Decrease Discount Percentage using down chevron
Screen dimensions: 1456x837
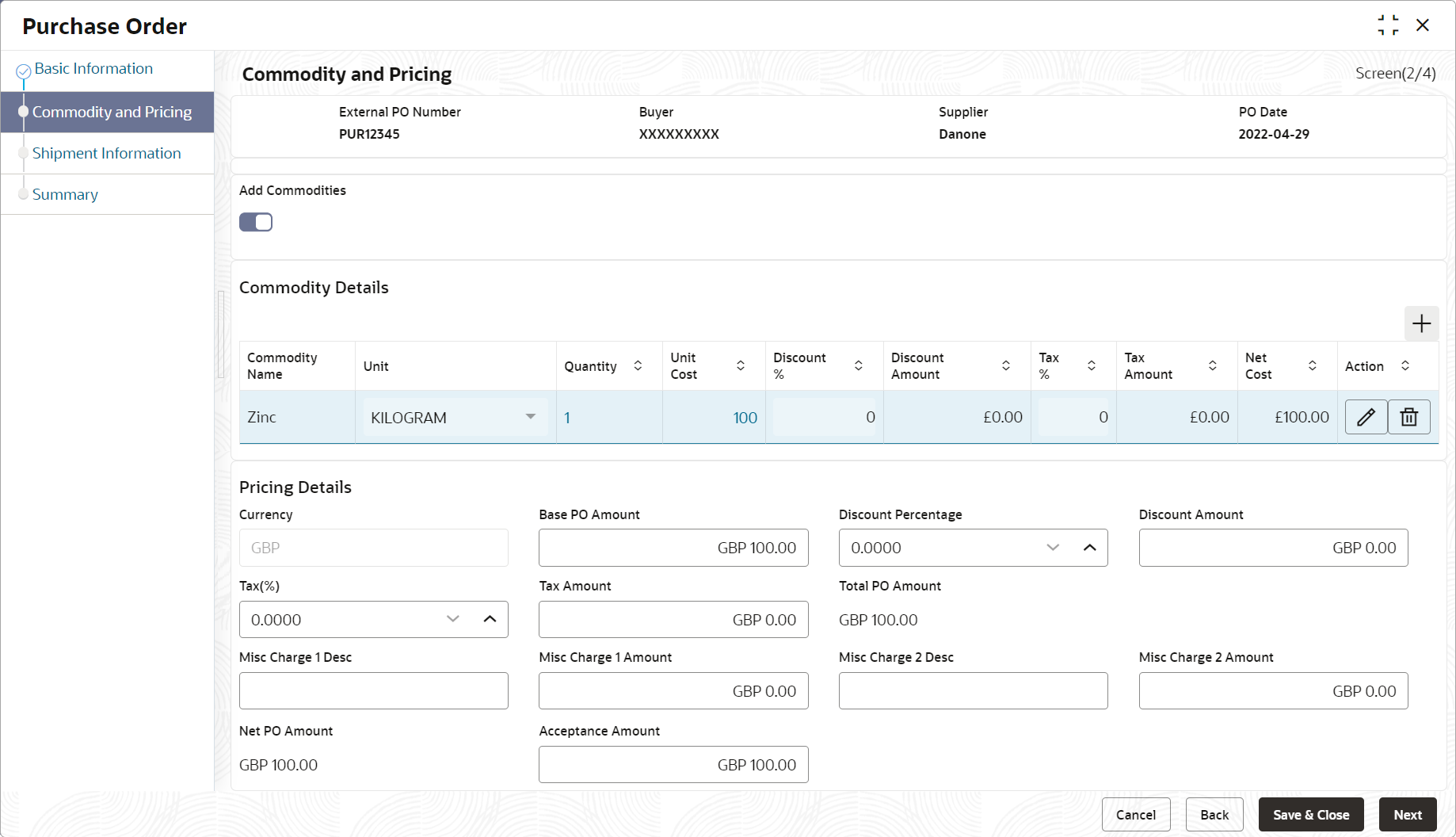click(x=1053, y=548)
